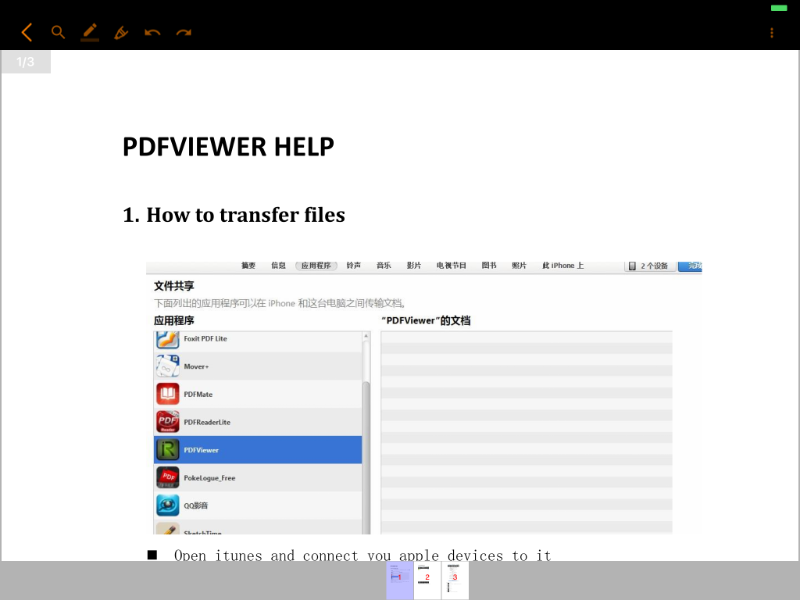Click the Foxit PDF Lite entry
The height and width of the screenshot is (600, 800).
point(205,339)
